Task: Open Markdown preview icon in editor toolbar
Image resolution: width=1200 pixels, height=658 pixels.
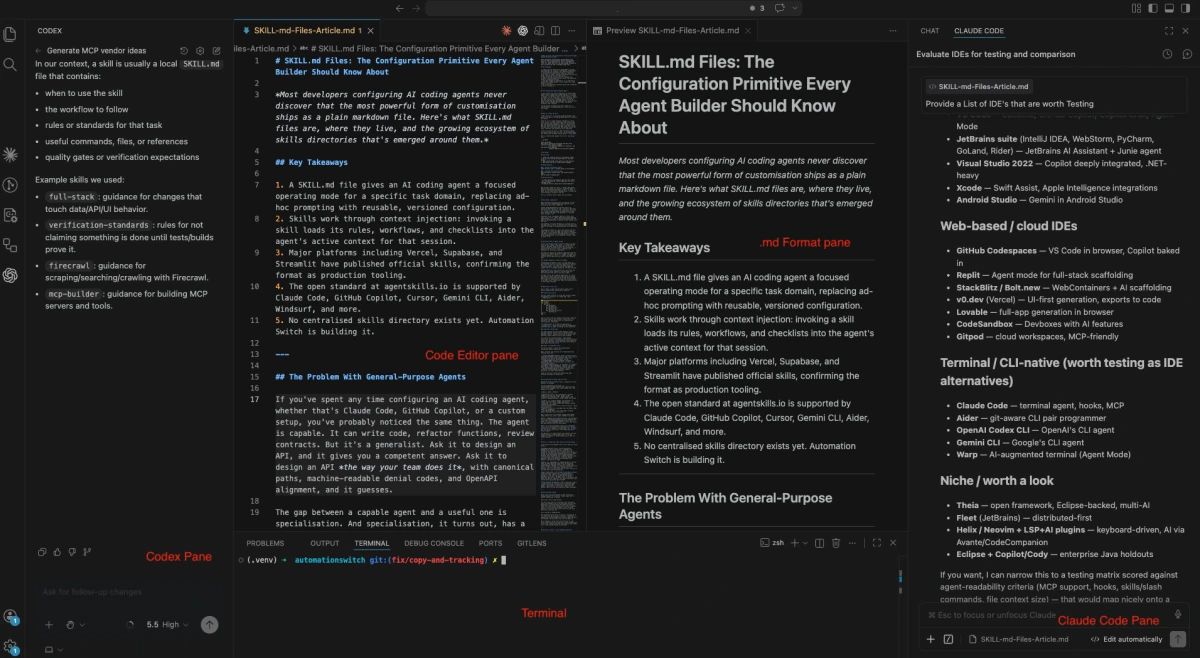Action: click(x=539, y=31)
